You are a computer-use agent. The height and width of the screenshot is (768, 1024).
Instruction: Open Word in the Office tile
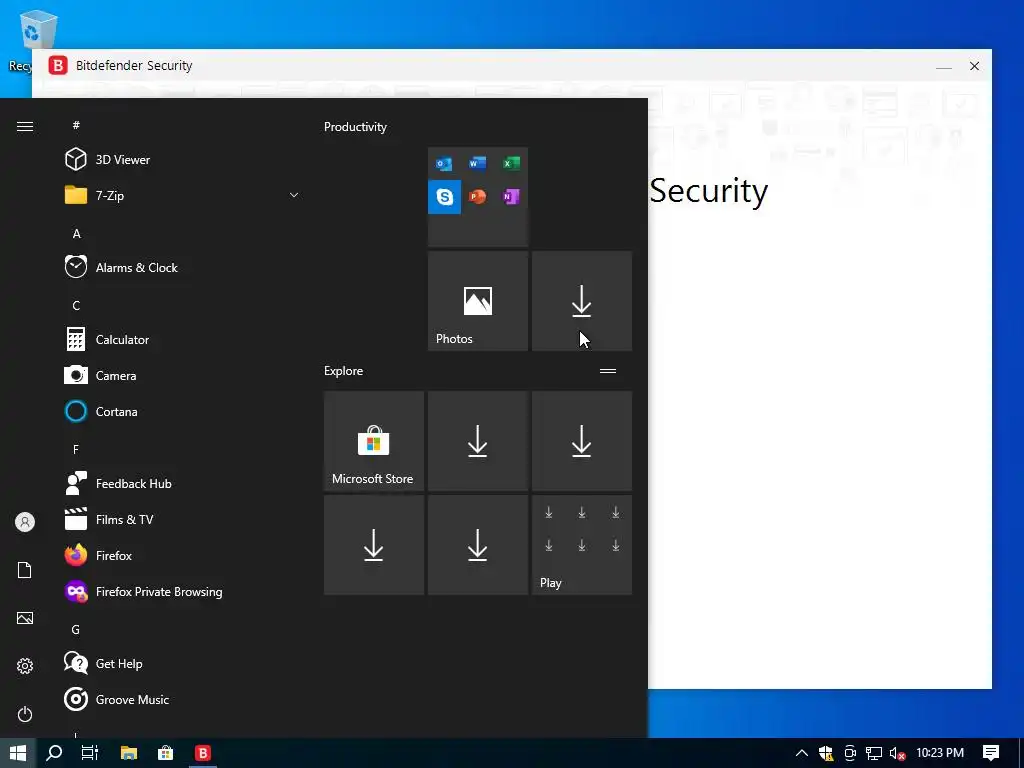pyautogui.click(x=477, y=163)
